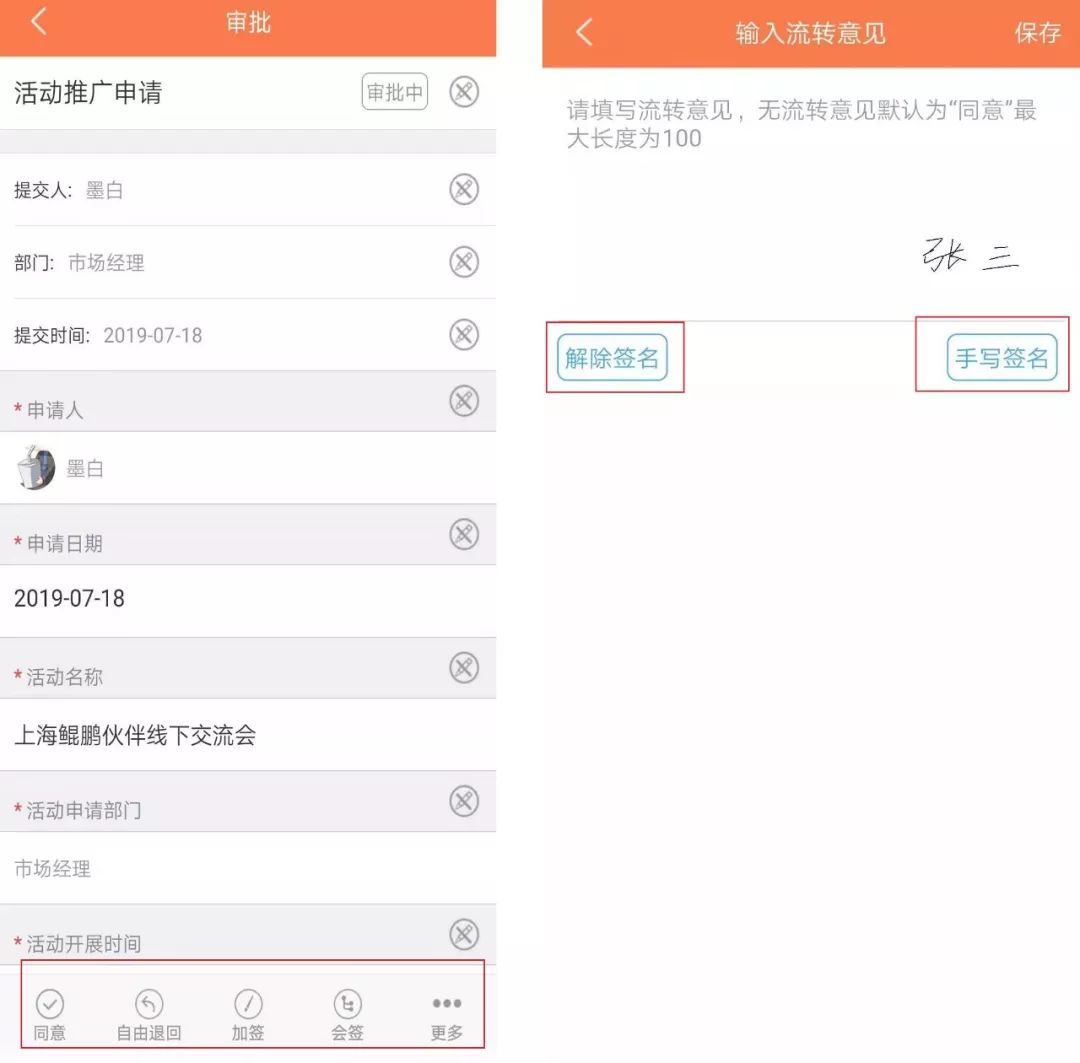This screenshot has width=1080, height=1063.
Task: Tap edit icon on 活动名称 field
Action: [464, 668]
